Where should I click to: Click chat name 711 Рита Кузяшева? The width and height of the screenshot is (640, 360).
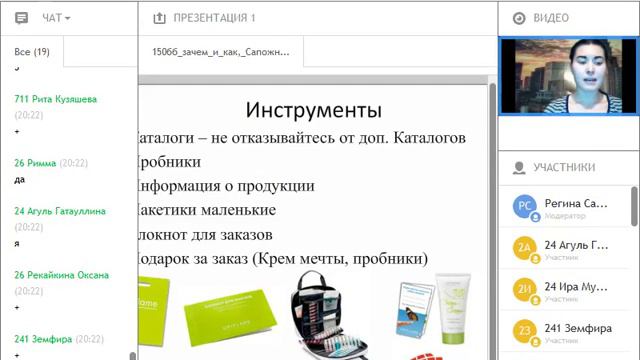click(56, 99)
